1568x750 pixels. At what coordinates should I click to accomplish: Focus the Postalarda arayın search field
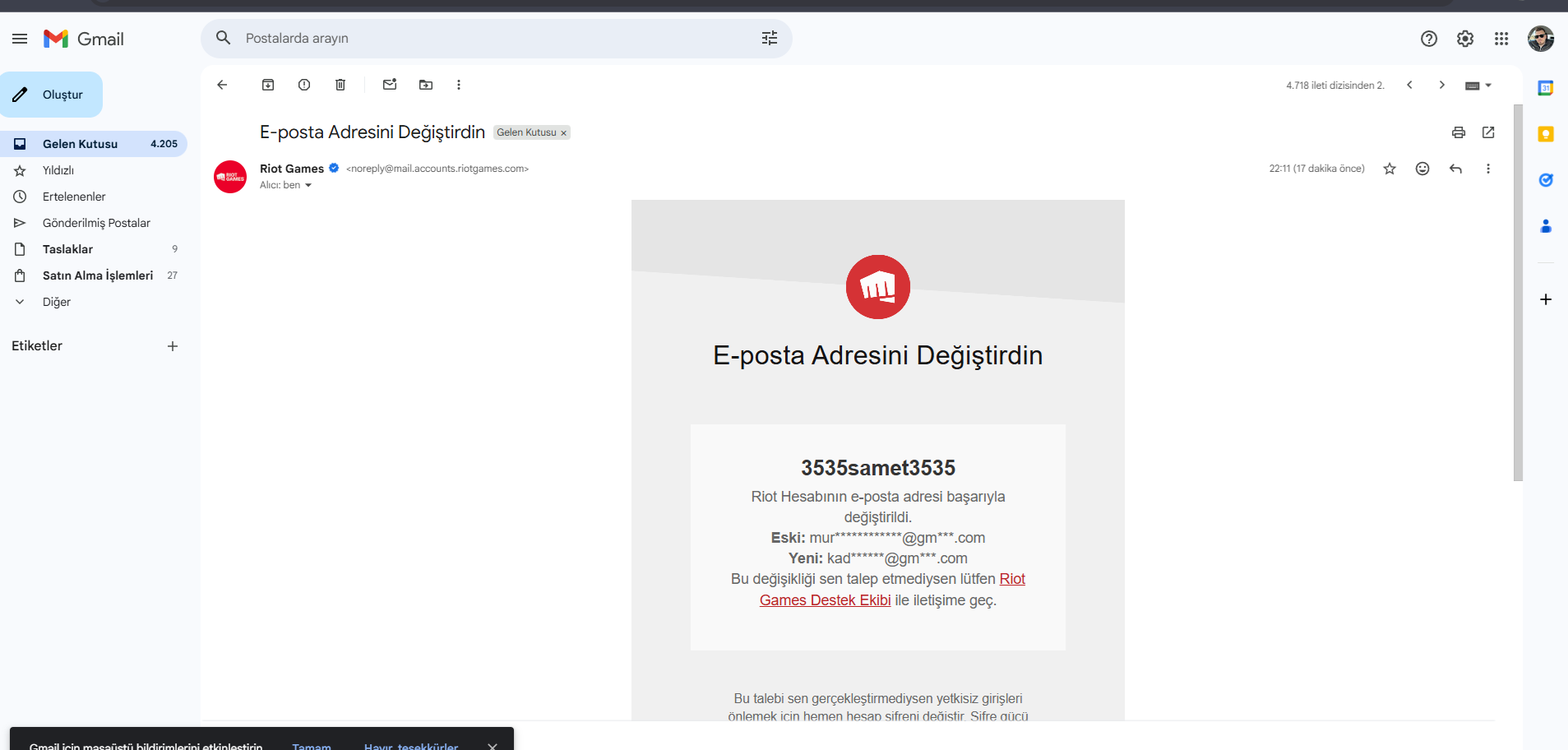[x=497, y=39]
